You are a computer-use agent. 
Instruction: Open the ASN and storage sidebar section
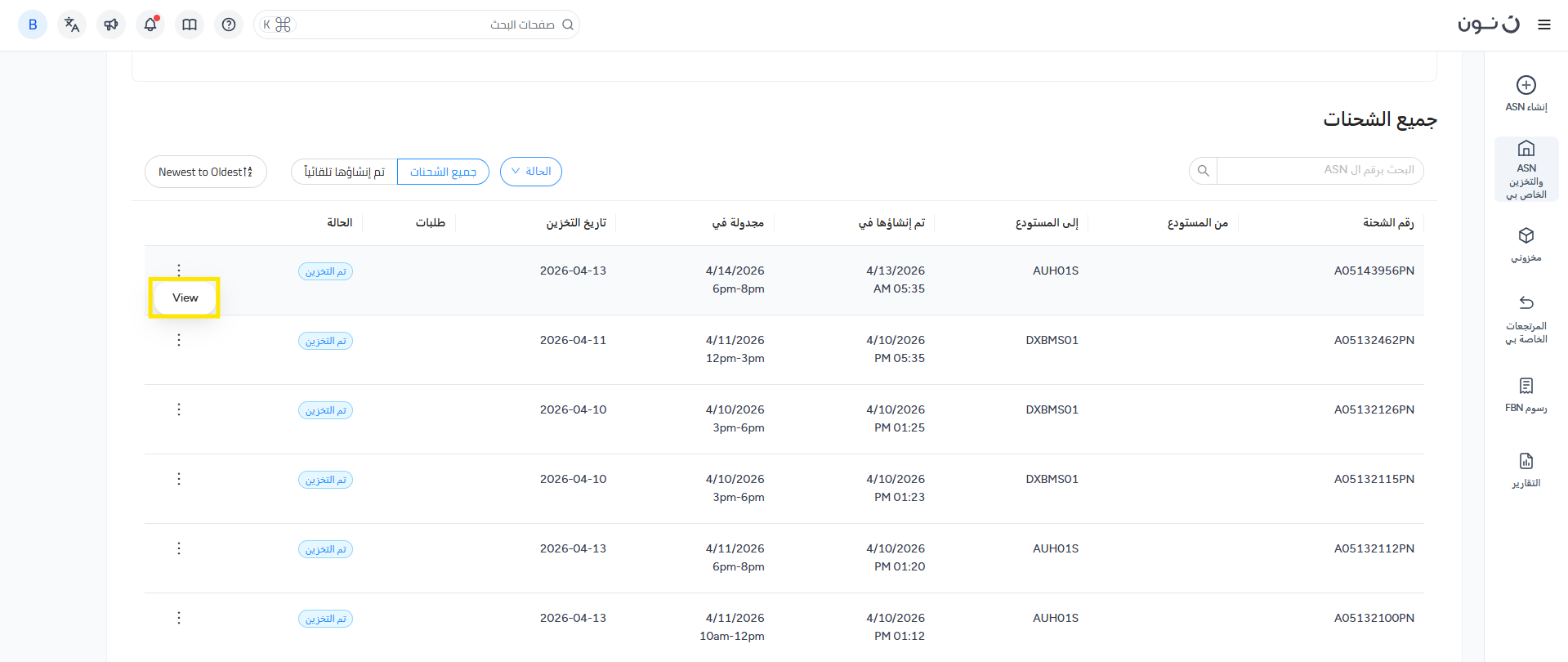(x=1526, y=169)
